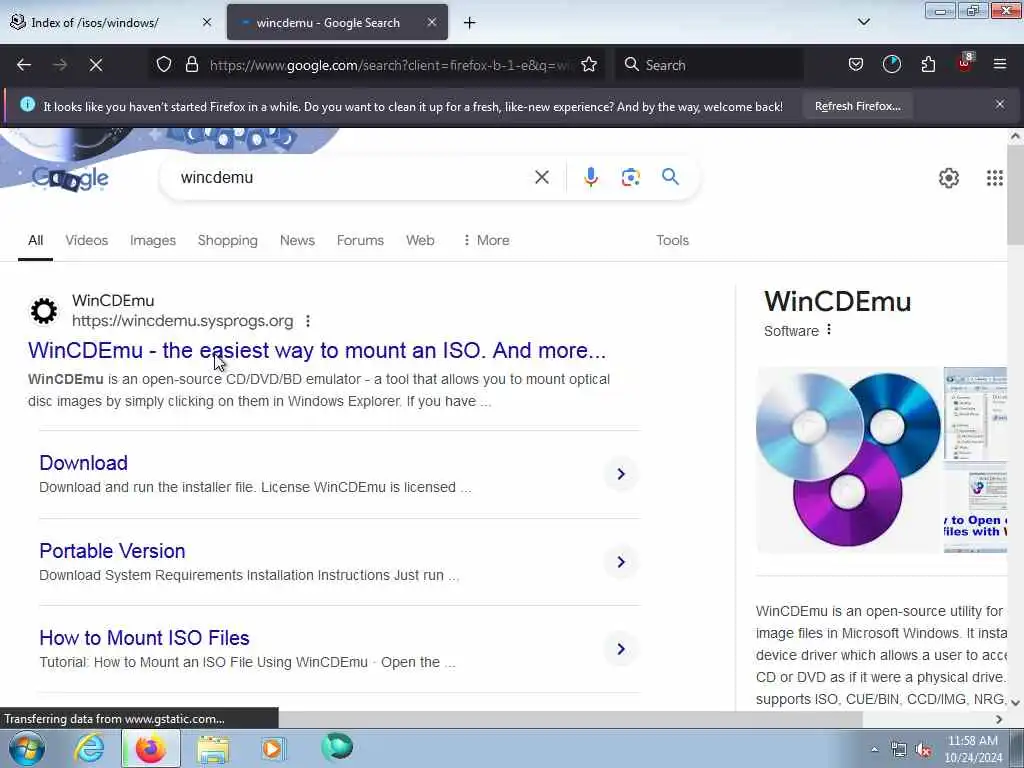Click Refresh Firefox... button
Viewport: 1024px width, 768px height.
[x=857, y=106]
